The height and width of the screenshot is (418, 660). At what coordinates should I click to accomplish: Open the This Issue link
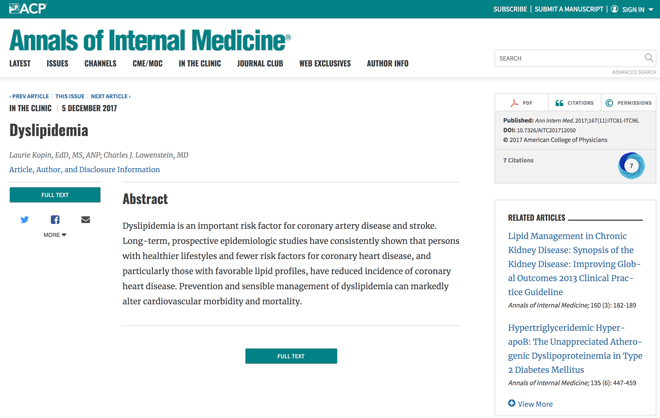[70, 96]
